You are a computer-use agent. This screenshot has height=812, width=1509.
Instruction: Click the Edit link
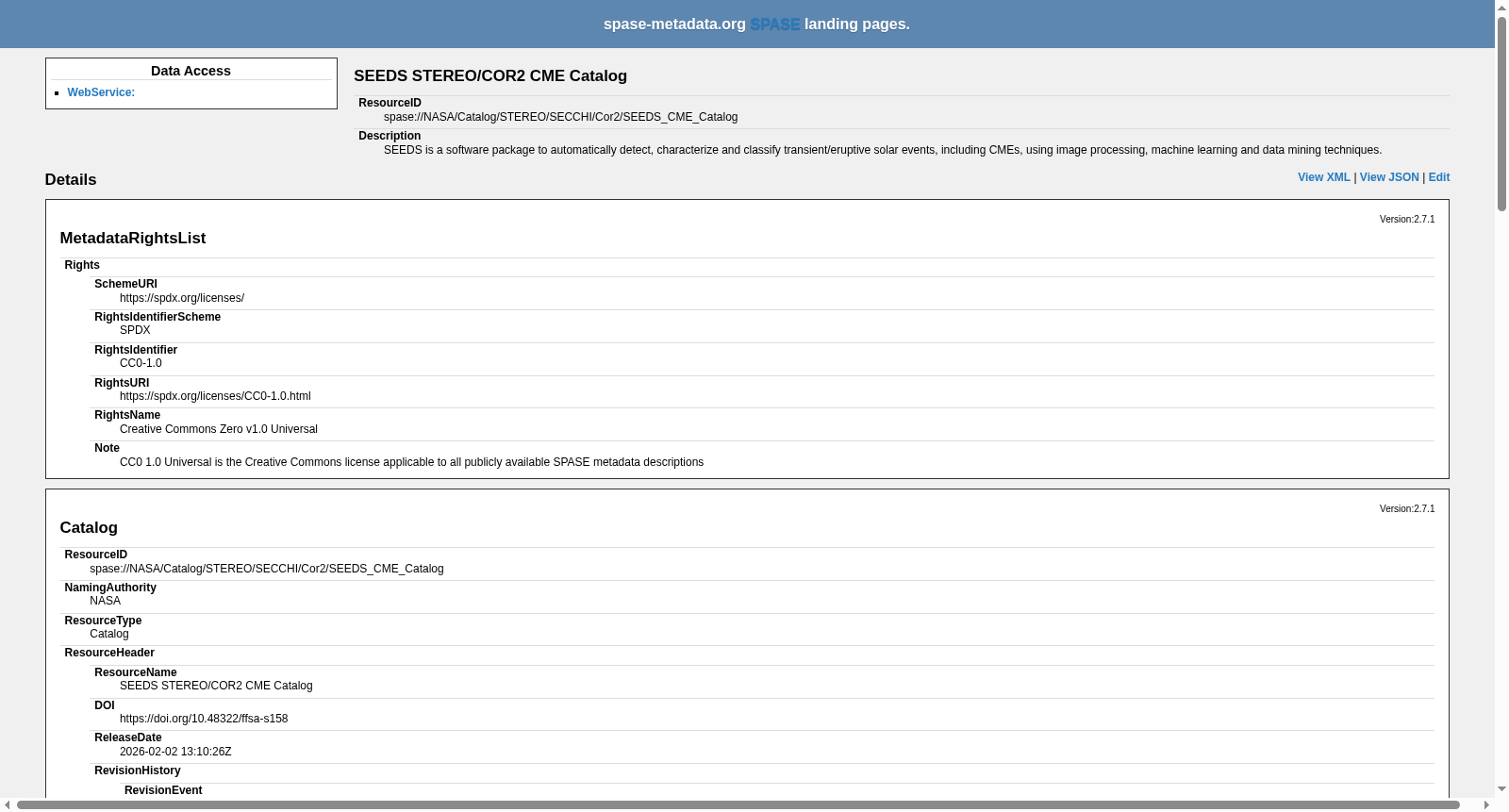click(x=1439, y=177)
